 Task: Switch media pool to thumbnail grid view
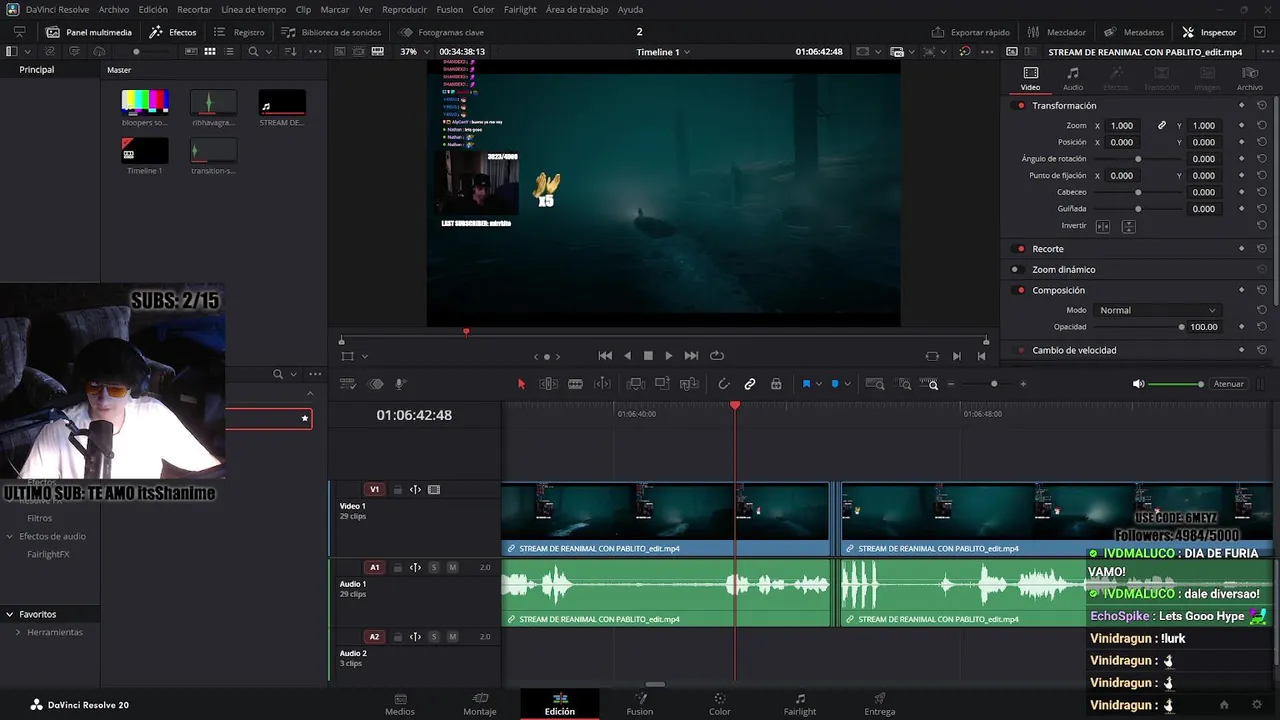click(x=210, y=51)
